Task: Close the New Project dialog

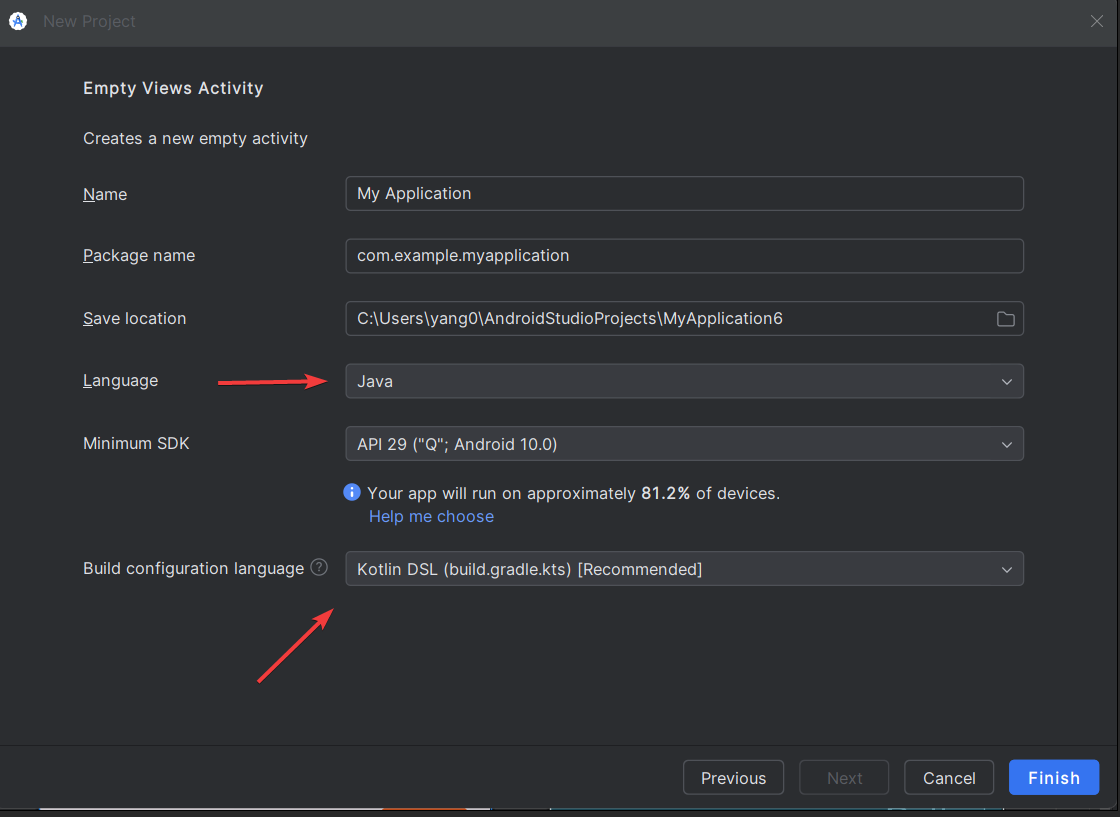Action: (x=1096, y=21)
